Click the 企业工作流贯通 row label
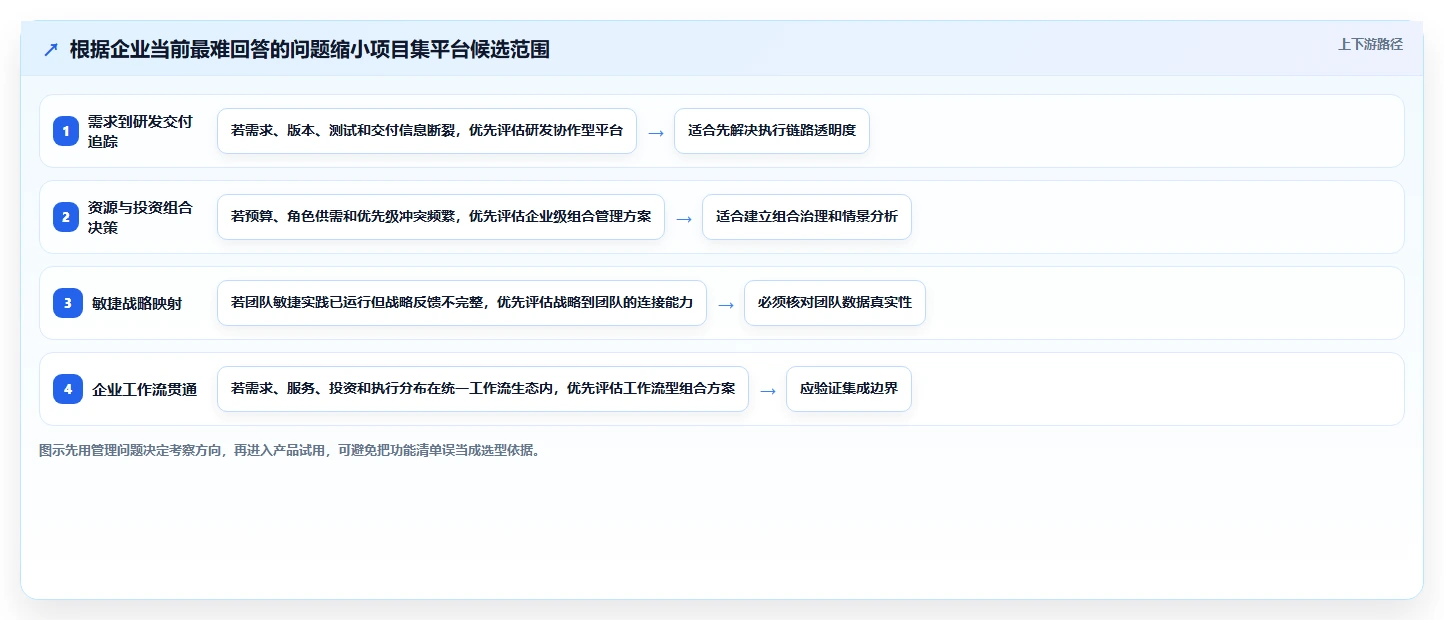 click(144, 390)
